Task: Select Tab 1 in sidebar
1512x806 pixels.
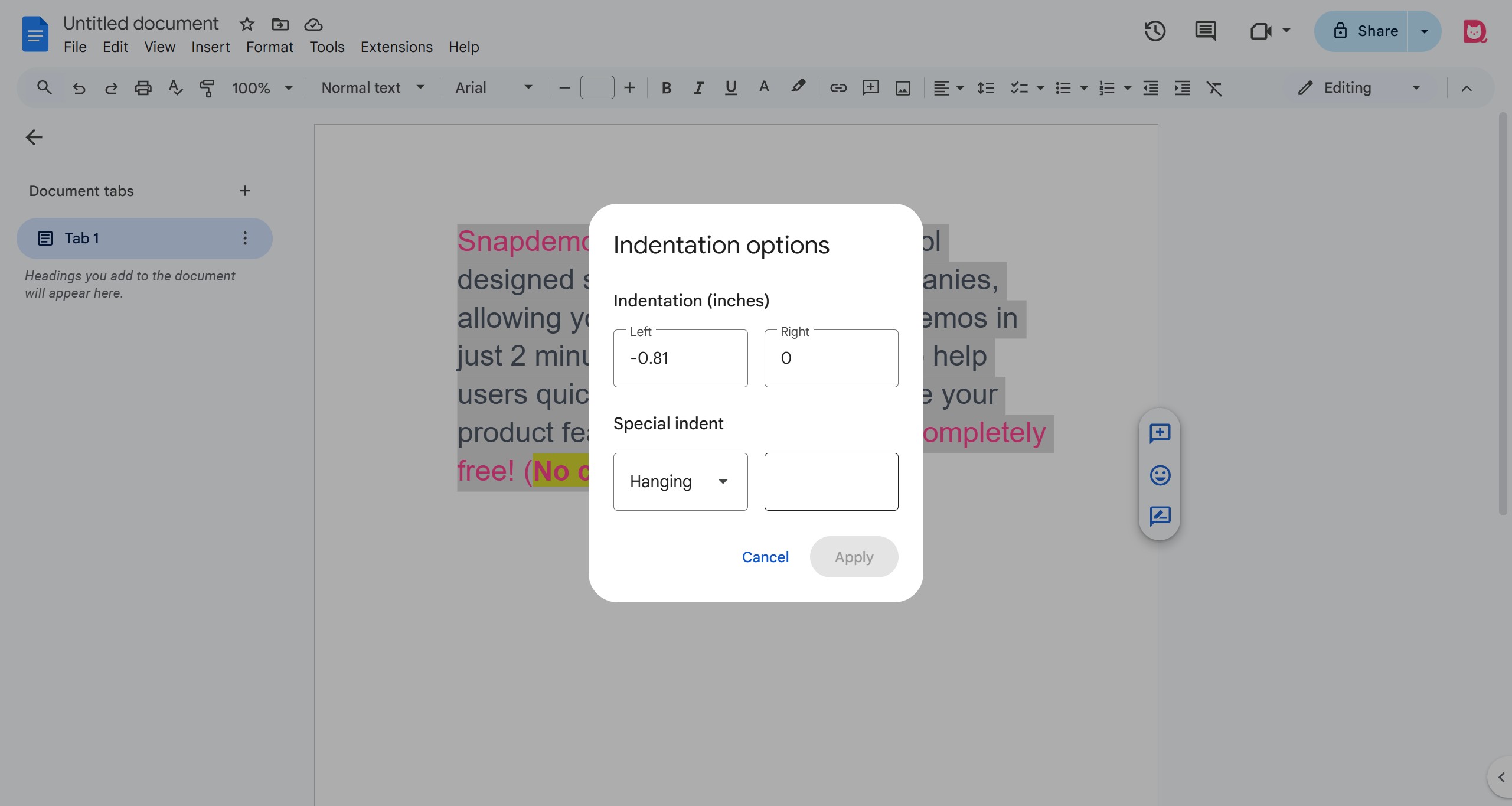Action: coord(144,238)
